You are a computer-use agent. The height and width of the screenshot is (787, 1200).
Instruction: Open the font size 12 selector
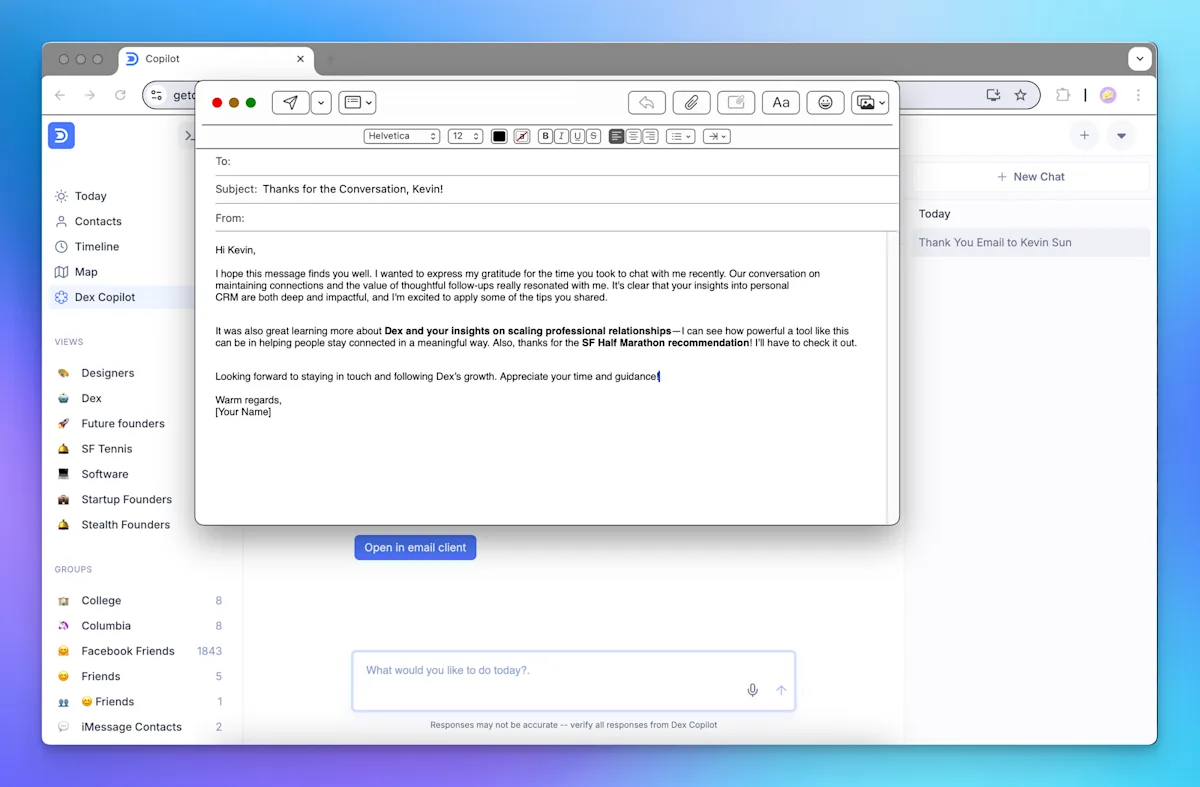465,136
